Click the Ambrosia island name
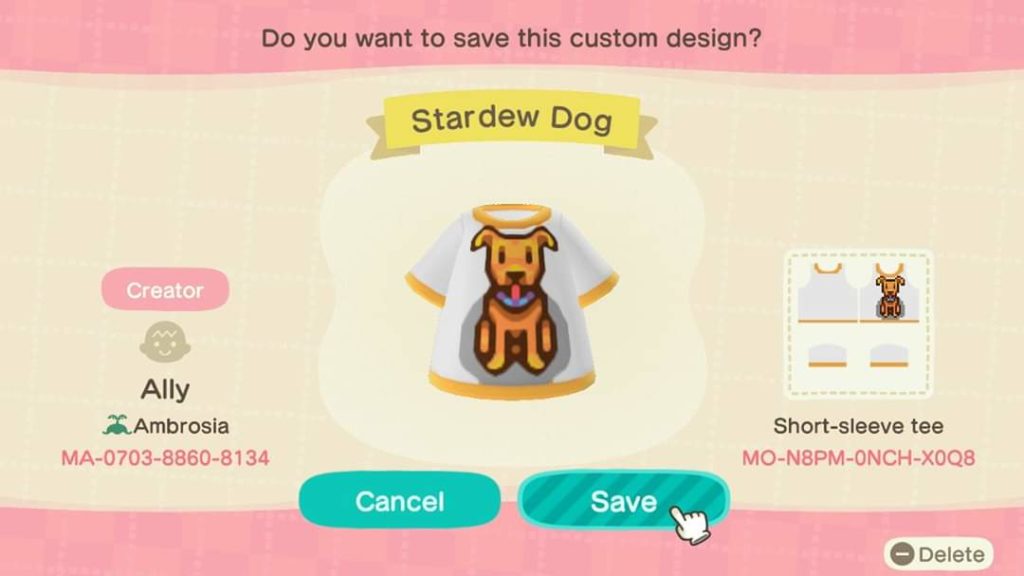 (x=181, y=426)
